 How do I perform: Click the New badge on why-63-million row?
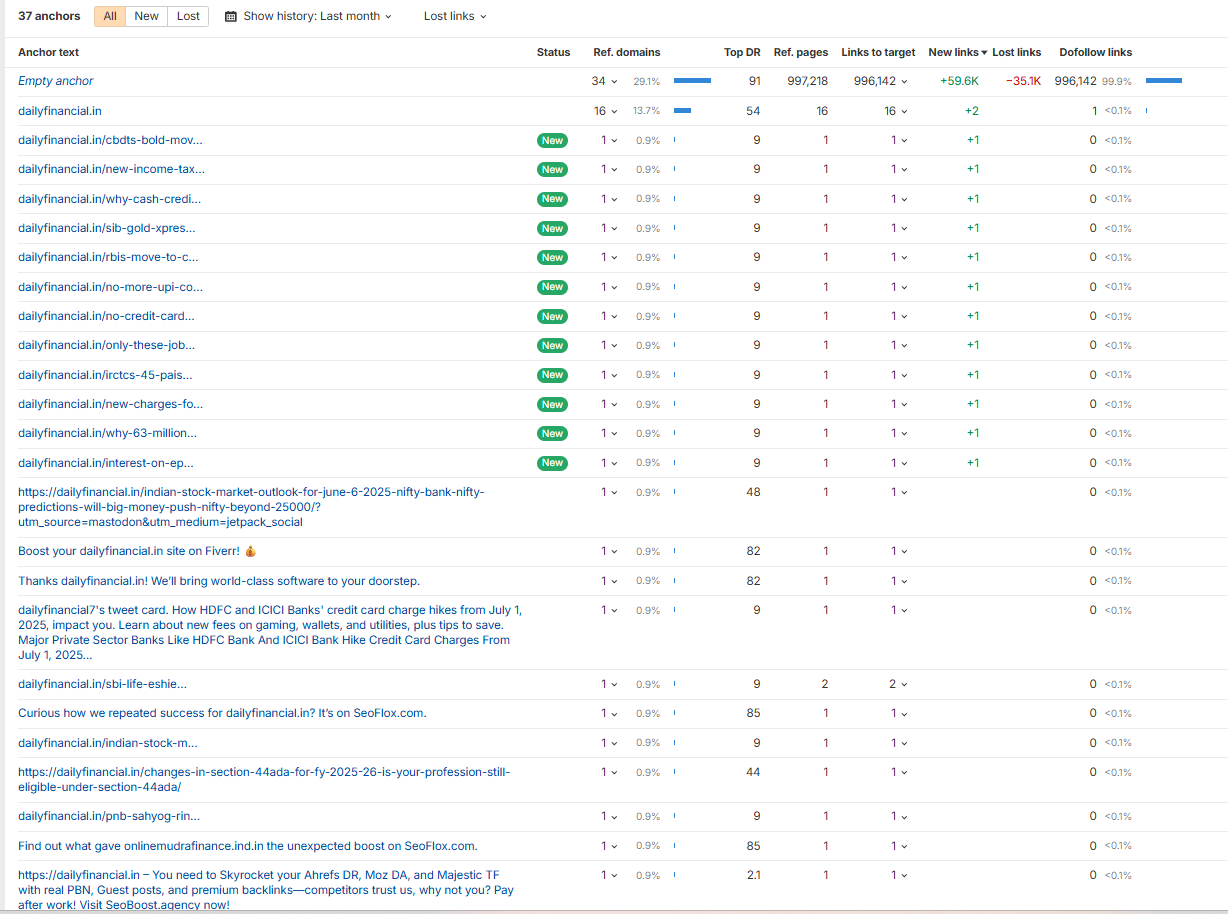click(552, 434)
